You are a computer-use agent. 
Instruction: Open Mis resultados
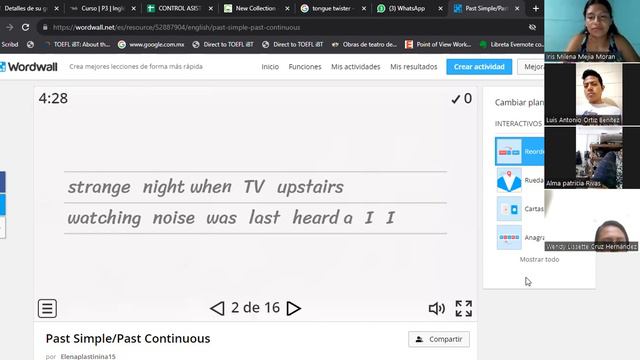click(413, 67)
